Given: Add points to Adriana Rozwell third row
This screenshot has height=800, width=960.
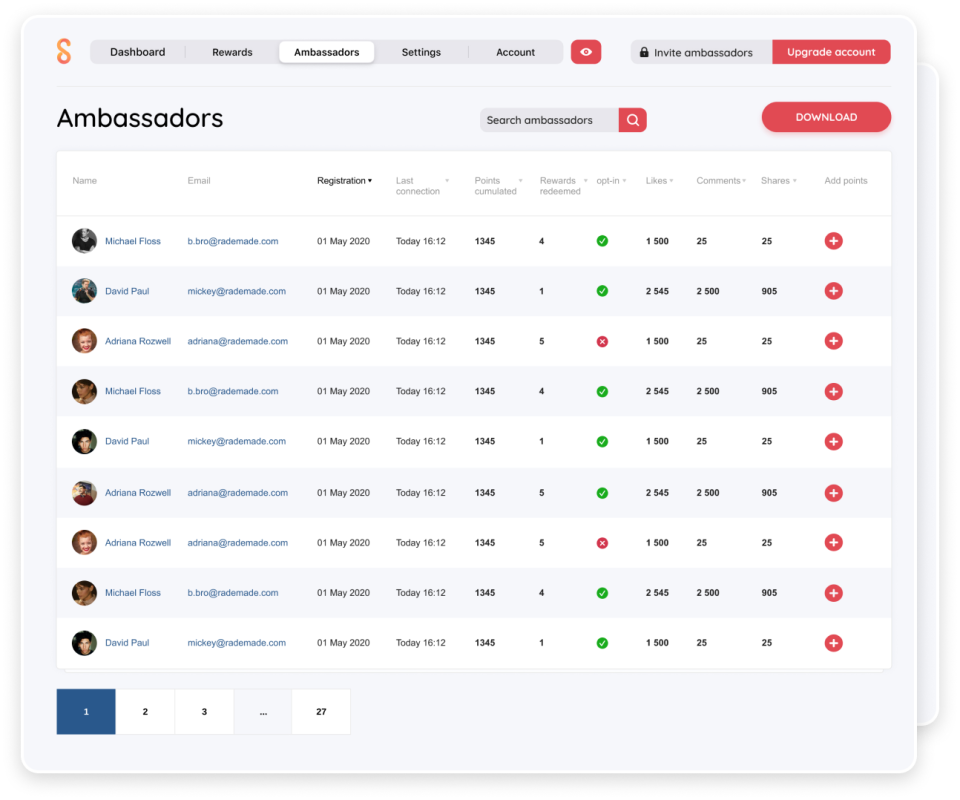Looking at the screenshot, I should click(833, 341).
